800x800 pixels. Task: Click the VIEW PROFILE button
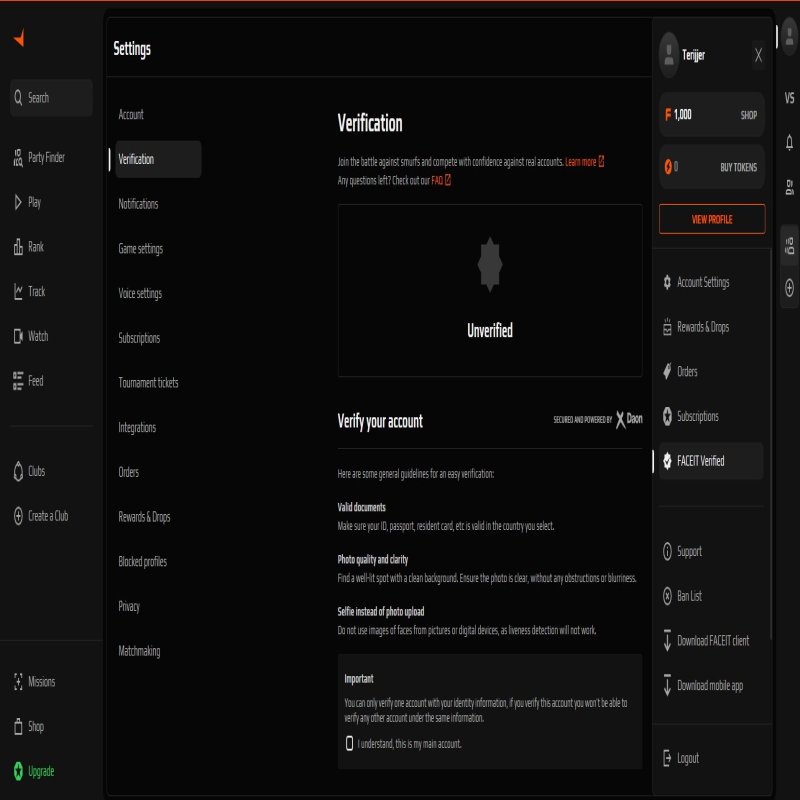coord(711,219)
